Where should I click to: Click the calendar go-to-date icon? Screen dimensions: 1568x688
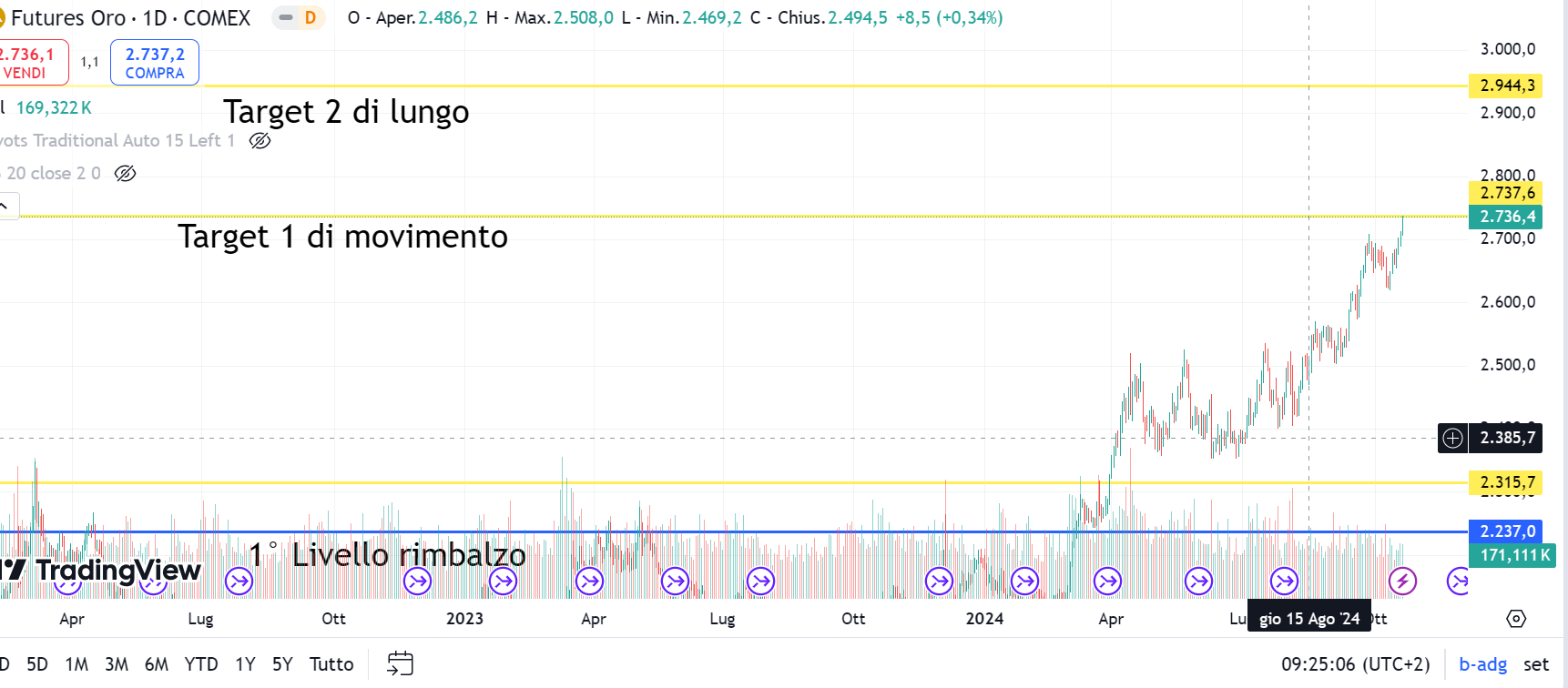click(400, 663)
